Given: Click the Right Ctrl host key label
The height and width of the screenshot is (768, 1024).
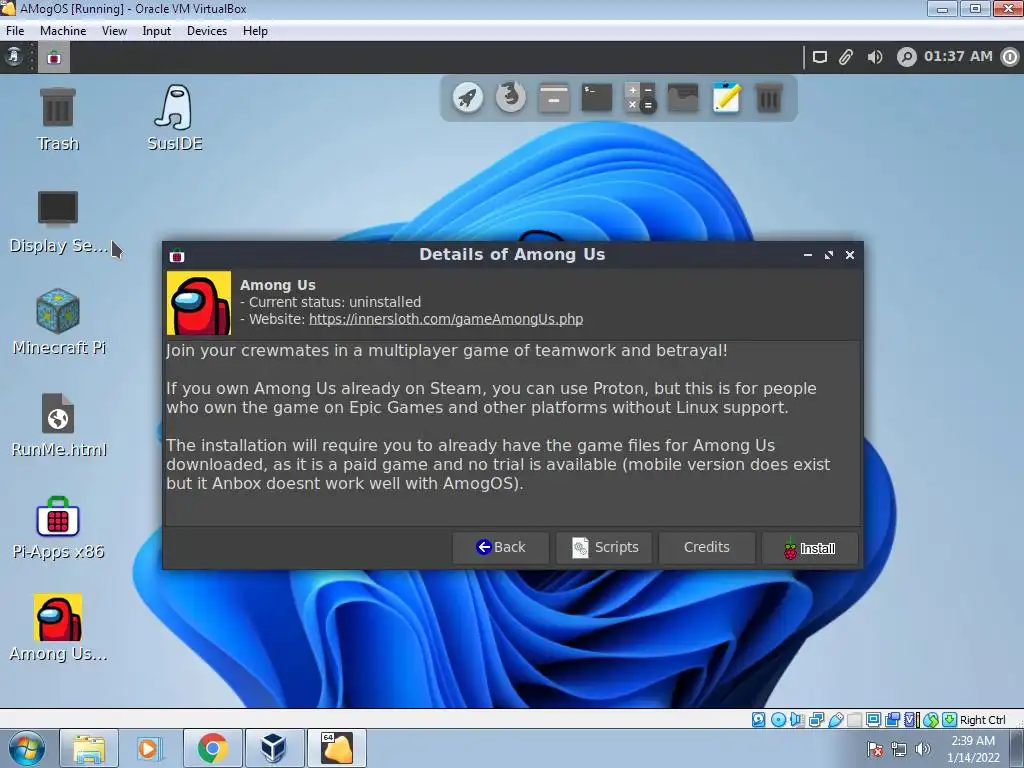Looking at the screenshot, I should click(x=983, y=720).
